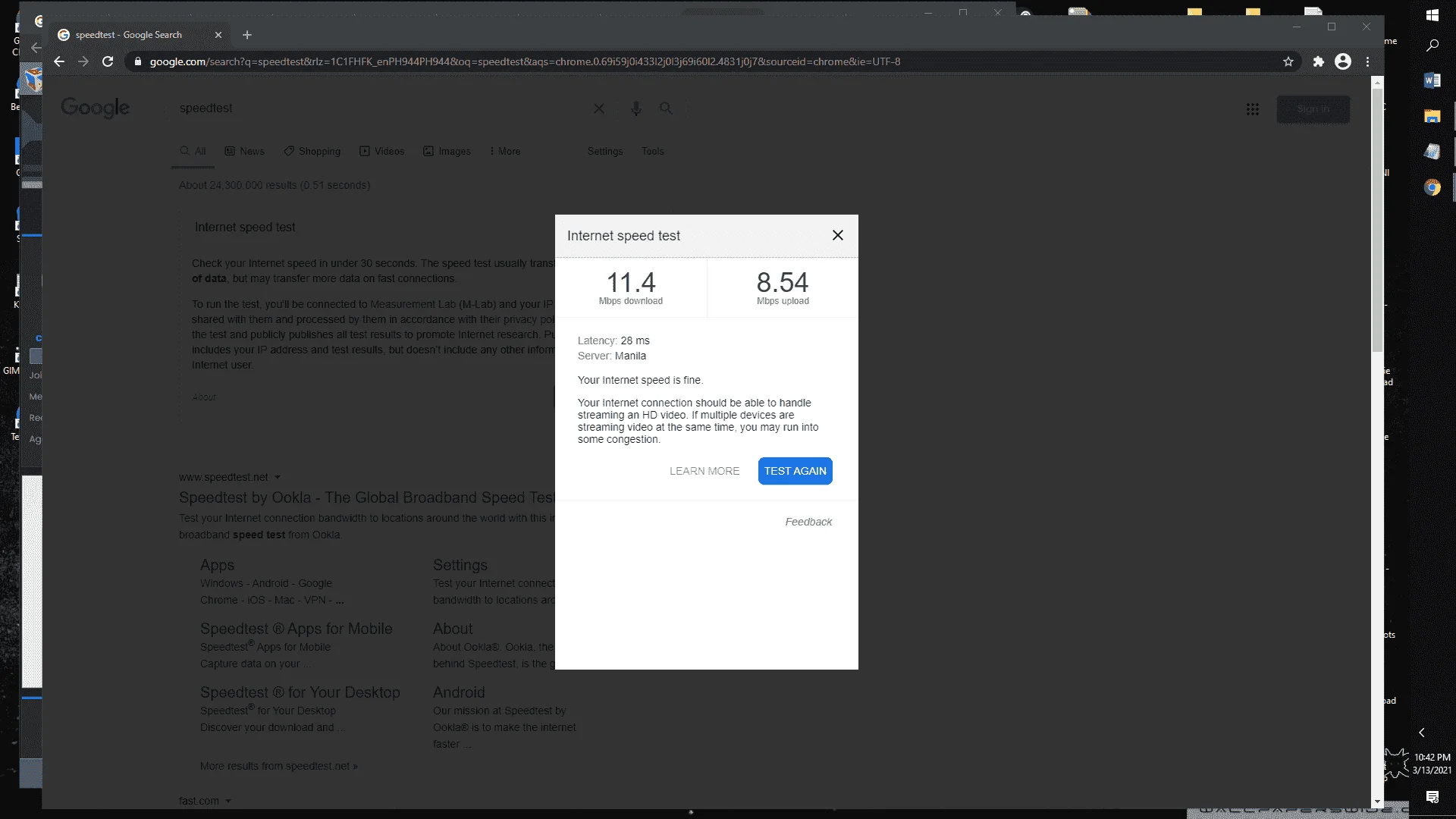Open the About sitelink under Speedtest
The width and height of the screenshot is (1456, 819).
[452, 629]
